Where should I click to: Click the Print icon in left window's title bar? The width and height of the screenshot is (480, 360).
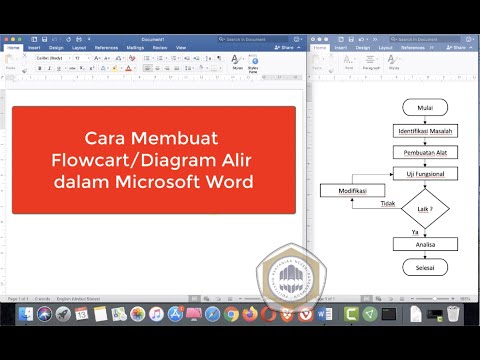(79, 39)
